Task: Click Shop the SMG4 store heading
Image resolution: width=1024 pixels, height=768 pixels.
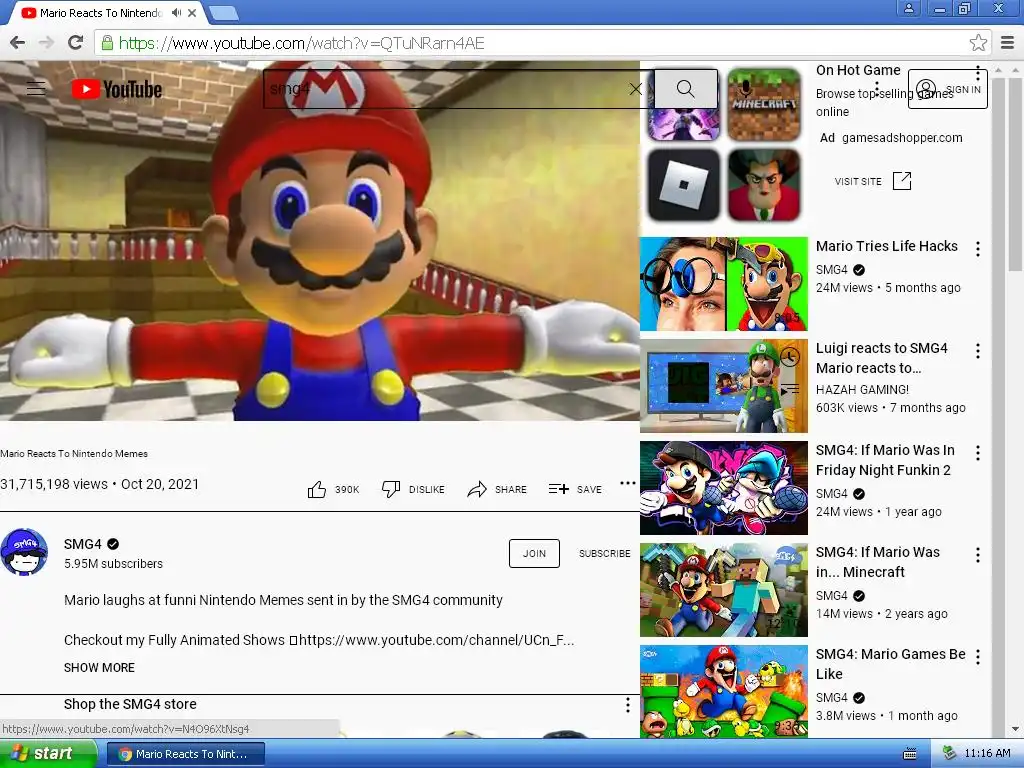Action: click(130, 704)
